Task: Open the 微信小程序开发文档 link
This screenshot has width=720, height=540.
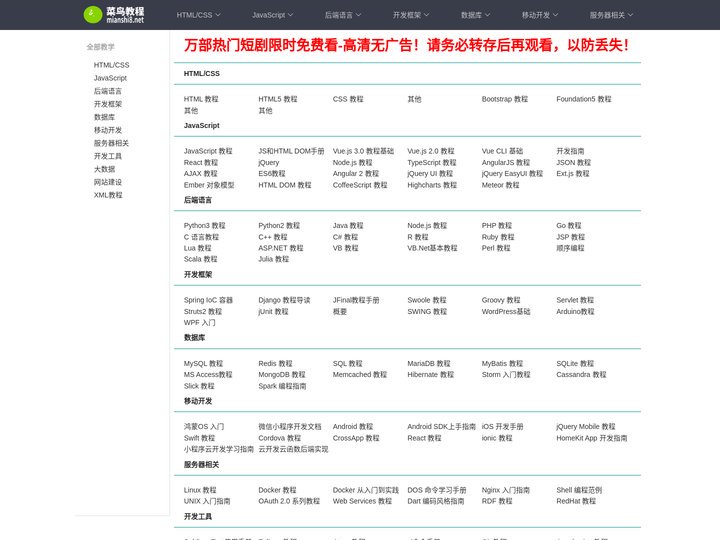Action: click(290, 427)
